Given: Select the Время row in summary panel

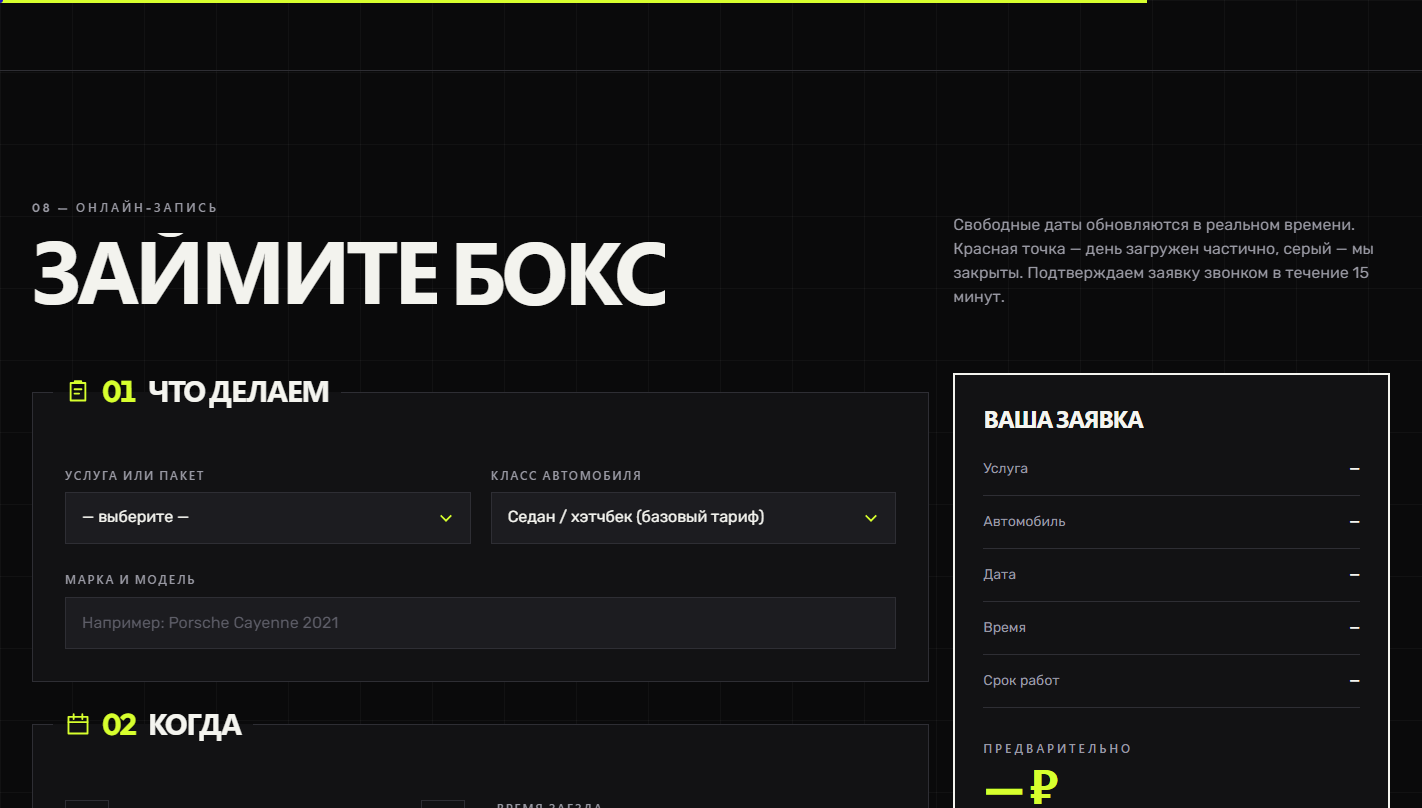Looking at the screenshot, I should tap(1171, 628).
